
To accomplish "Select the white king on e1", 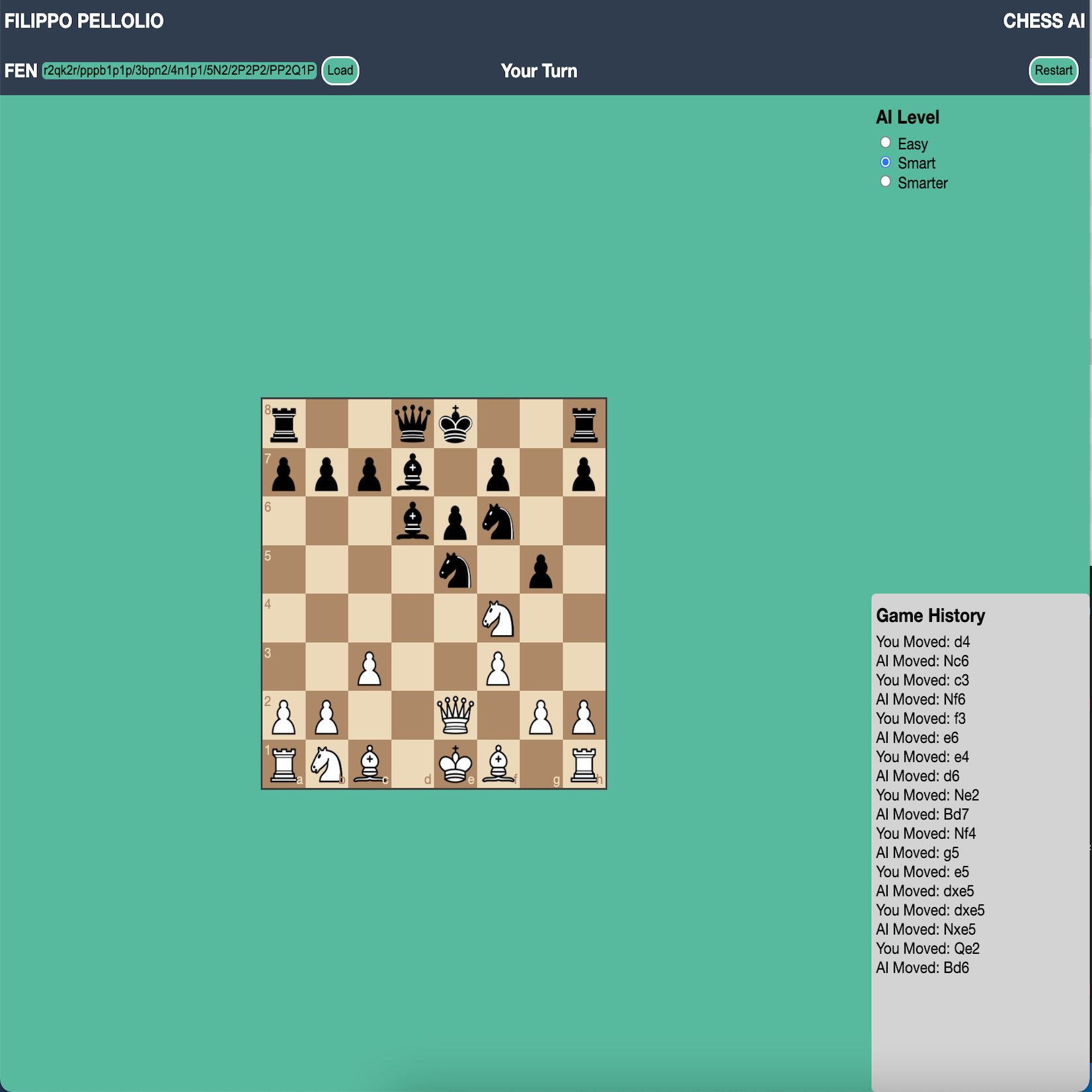I will pos(455,764).
